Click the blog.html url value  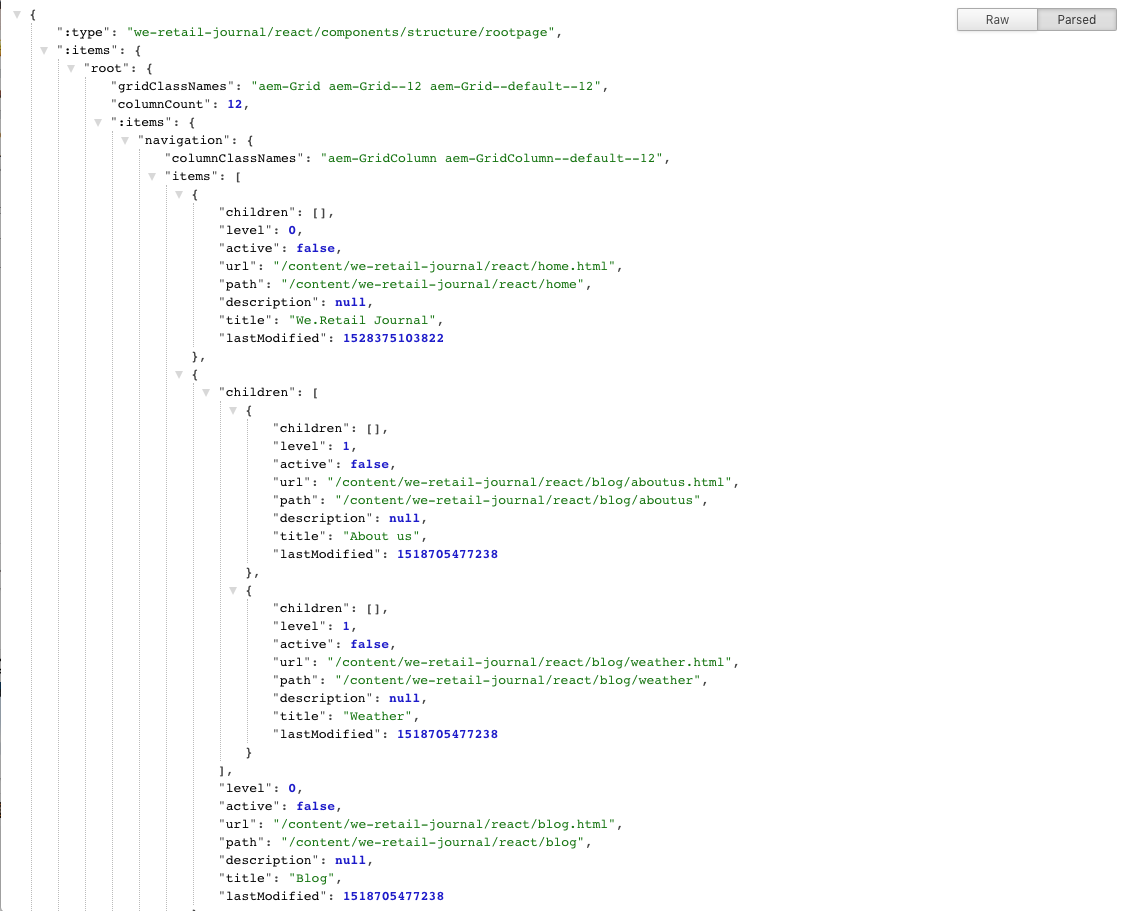[x=444, y=824]
